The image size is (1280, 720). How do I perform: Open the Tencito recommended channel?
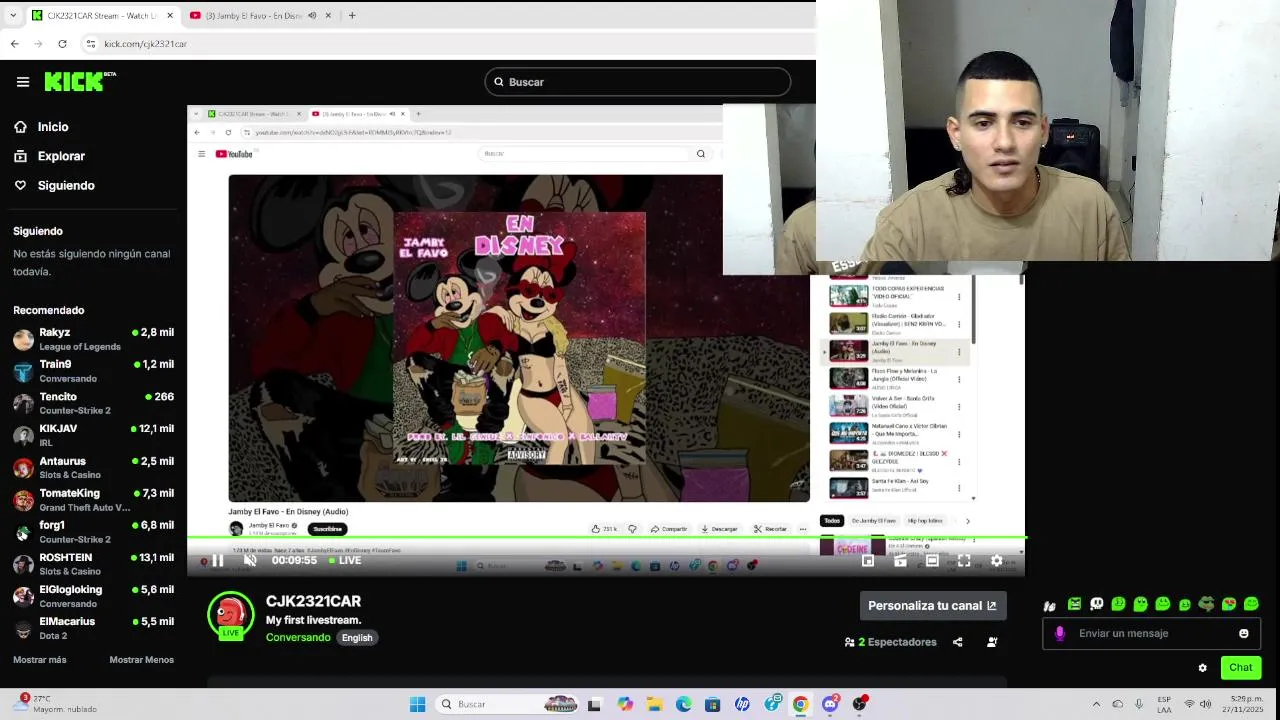pos(93,403)
